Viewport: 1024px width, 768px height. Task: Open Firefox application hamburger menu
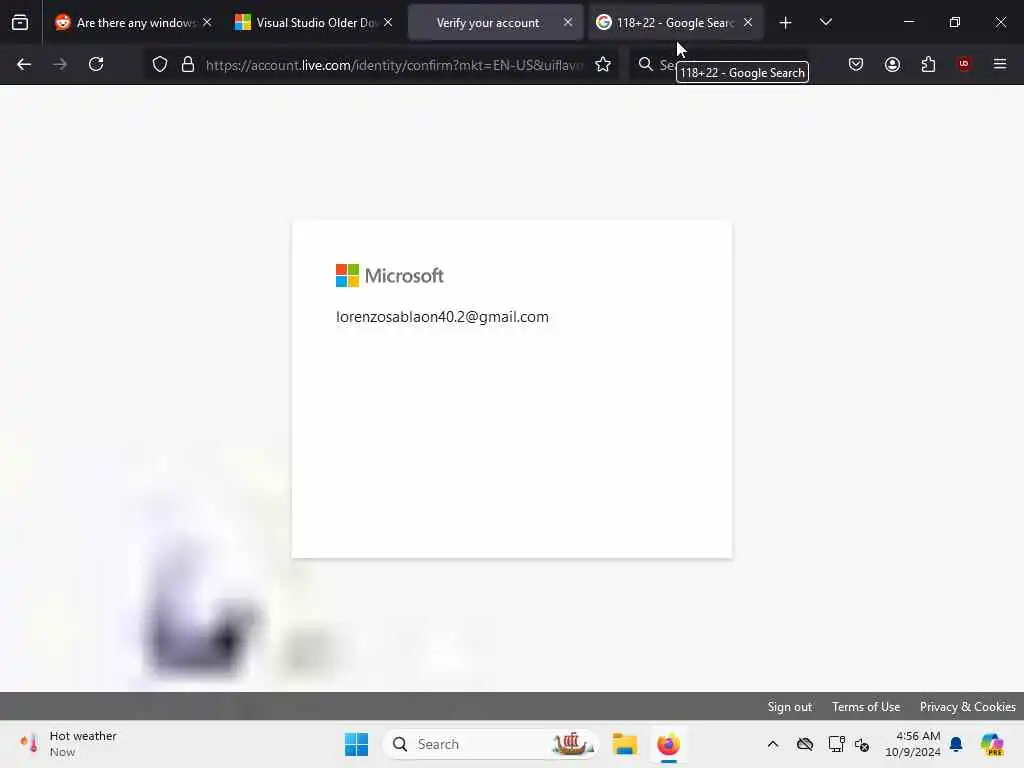(1000, 64)
